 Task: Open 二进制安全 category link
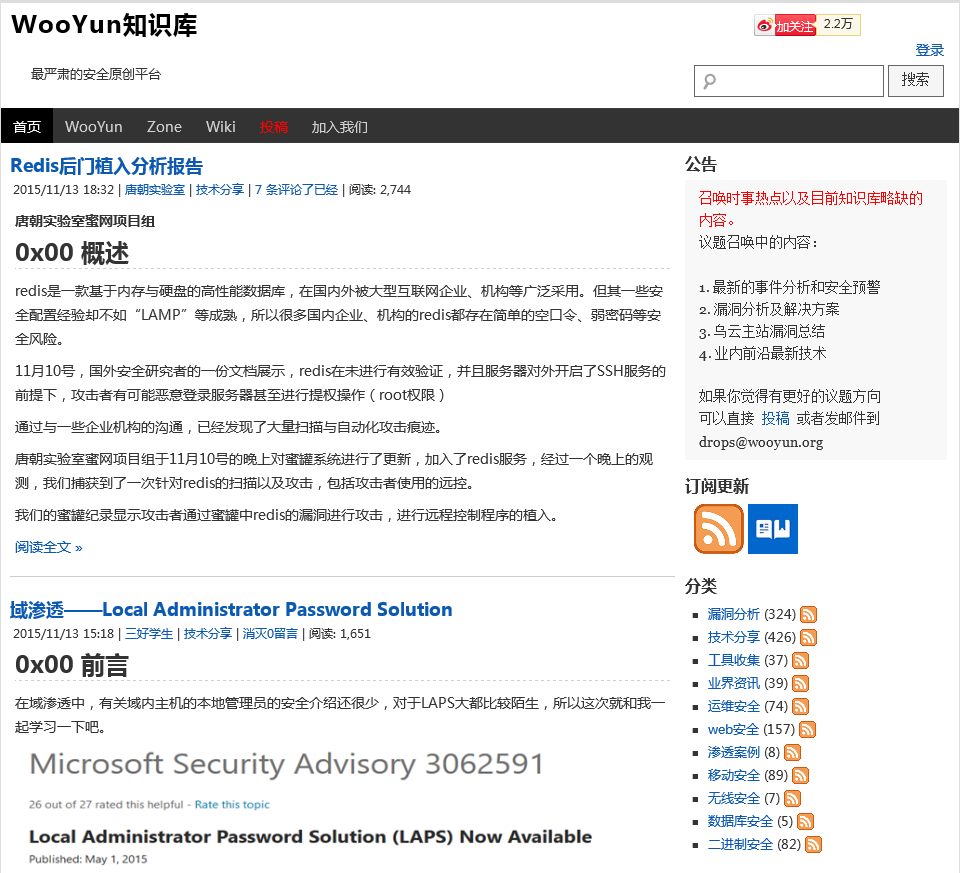[740, 845]
